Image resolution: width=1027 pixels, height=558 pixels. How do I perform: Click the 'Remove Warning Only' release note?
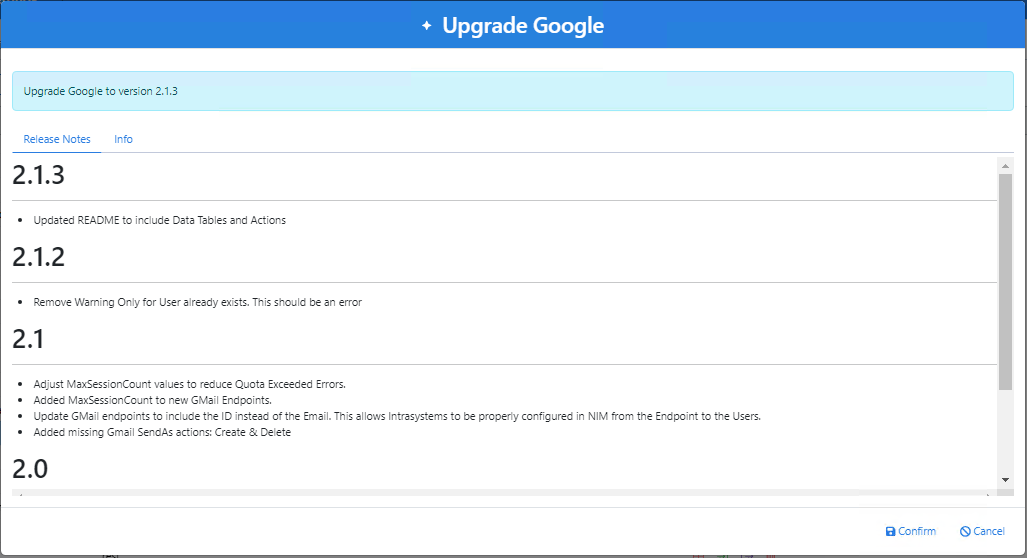click(197, 302)
